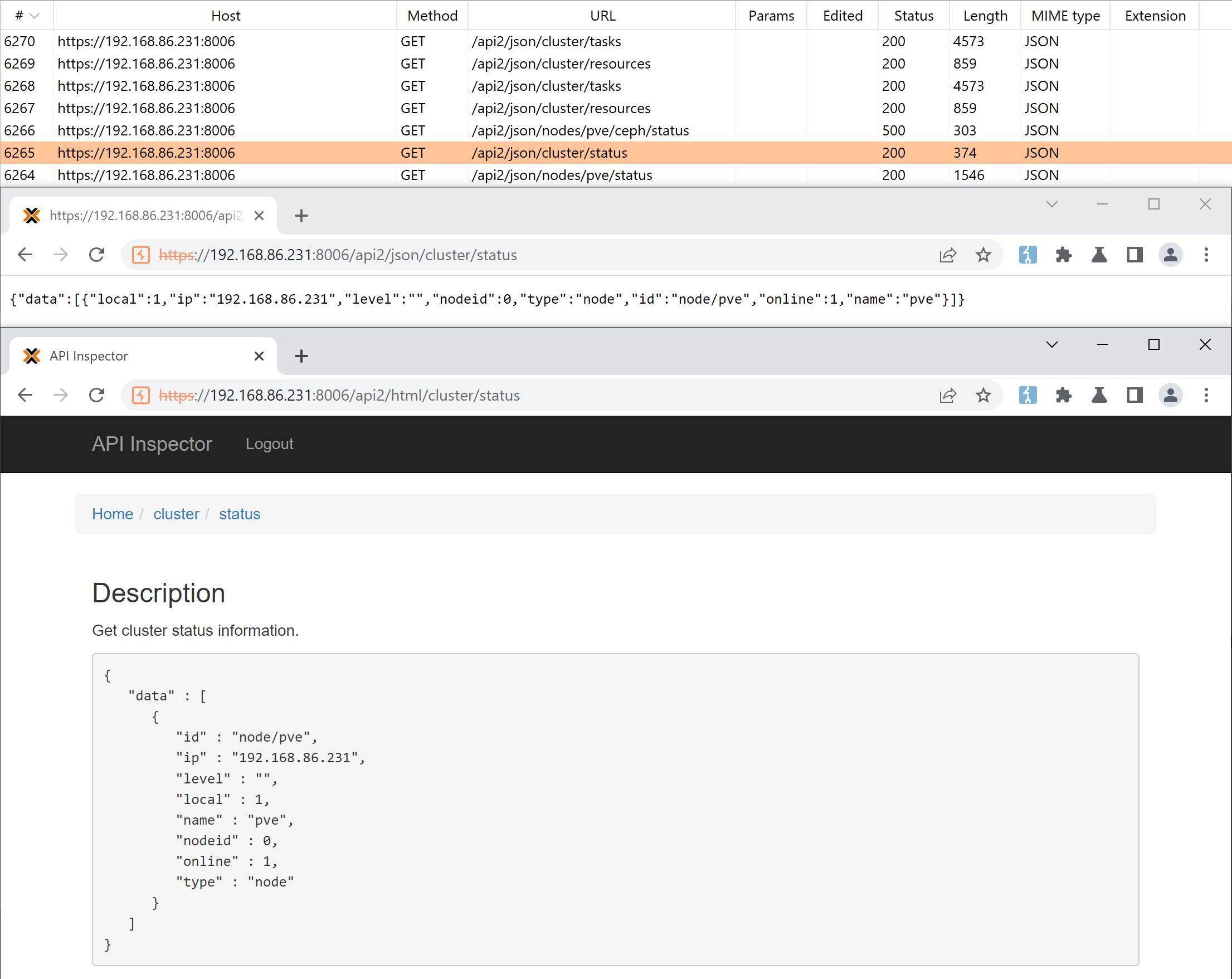Click insecure site warning icon for html/cluster/status
The width and height of the screenshot is (1232, 979).
[140, 396]
